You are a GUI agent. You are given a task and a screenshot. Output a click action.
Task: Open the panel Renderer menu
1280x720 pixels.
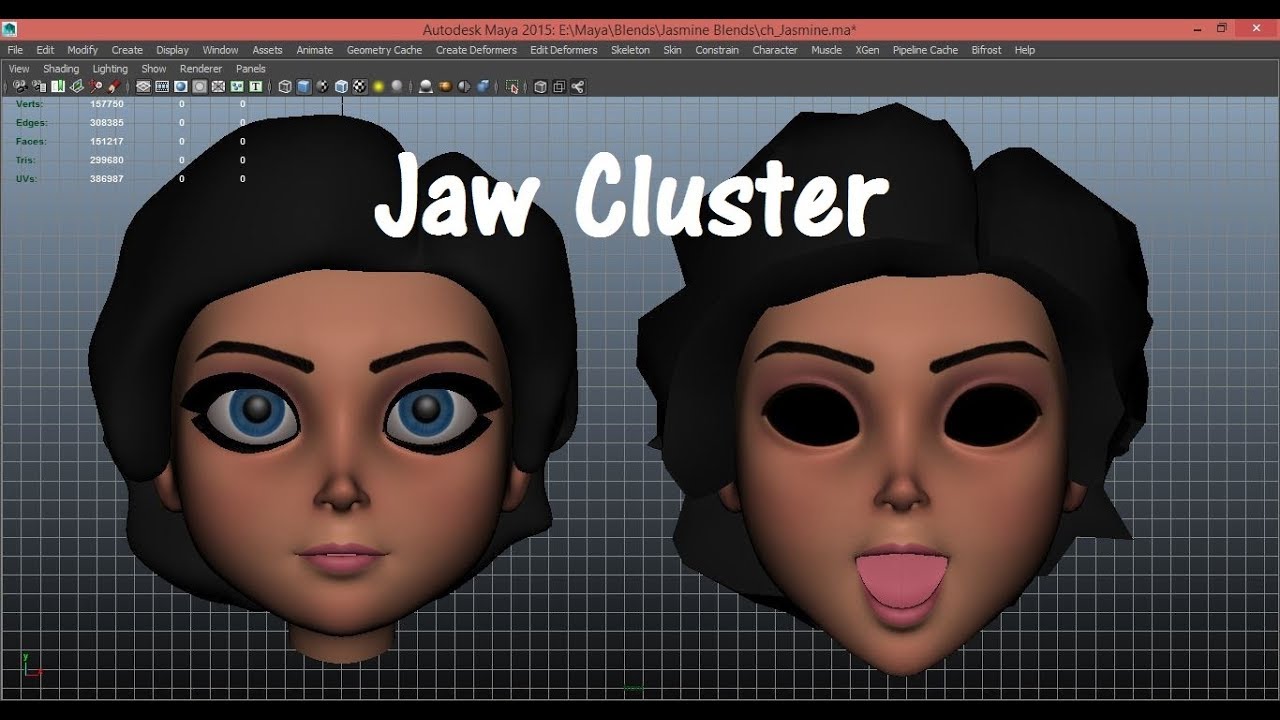click(x=201, y=69)
